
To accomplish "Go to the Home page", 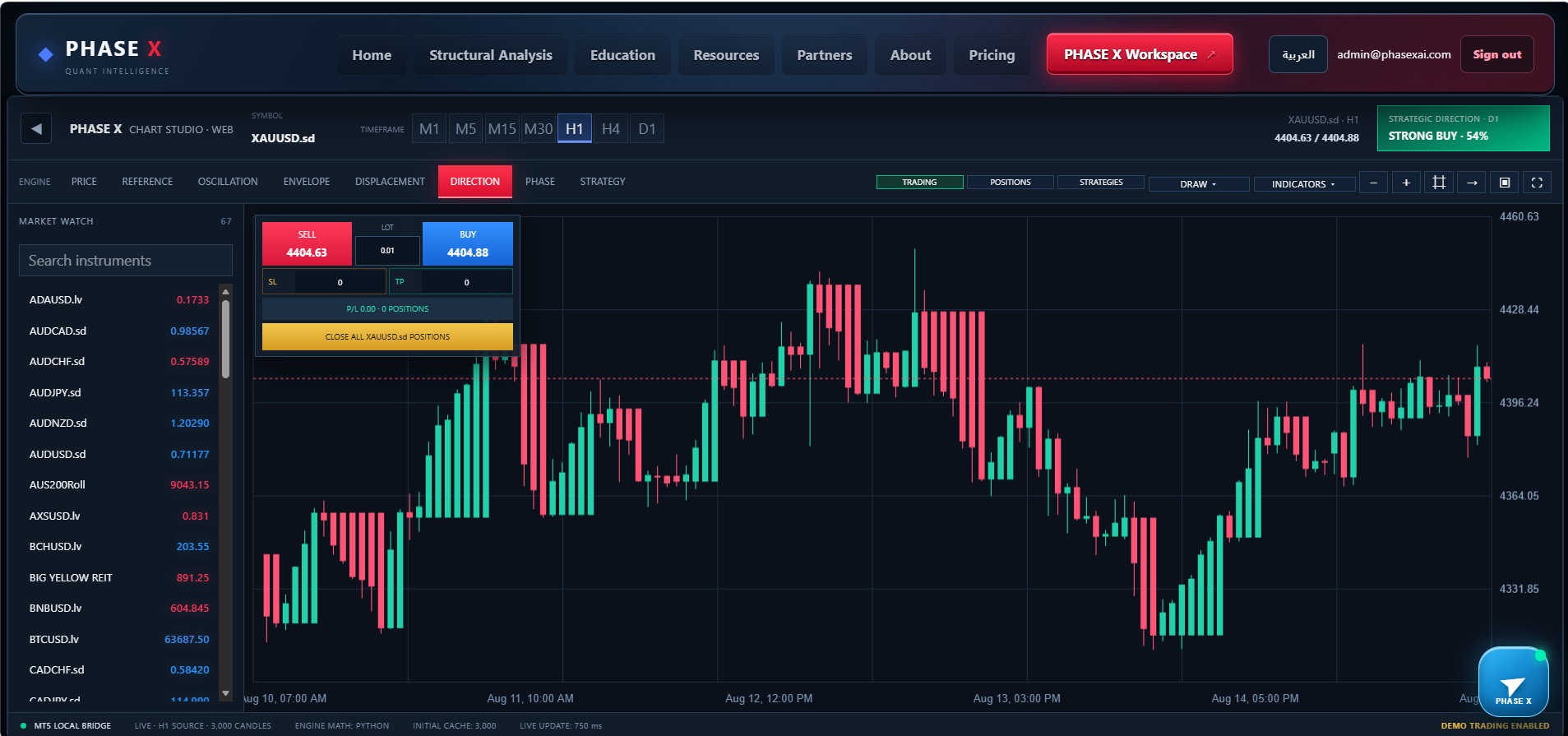I will [372, 55].
